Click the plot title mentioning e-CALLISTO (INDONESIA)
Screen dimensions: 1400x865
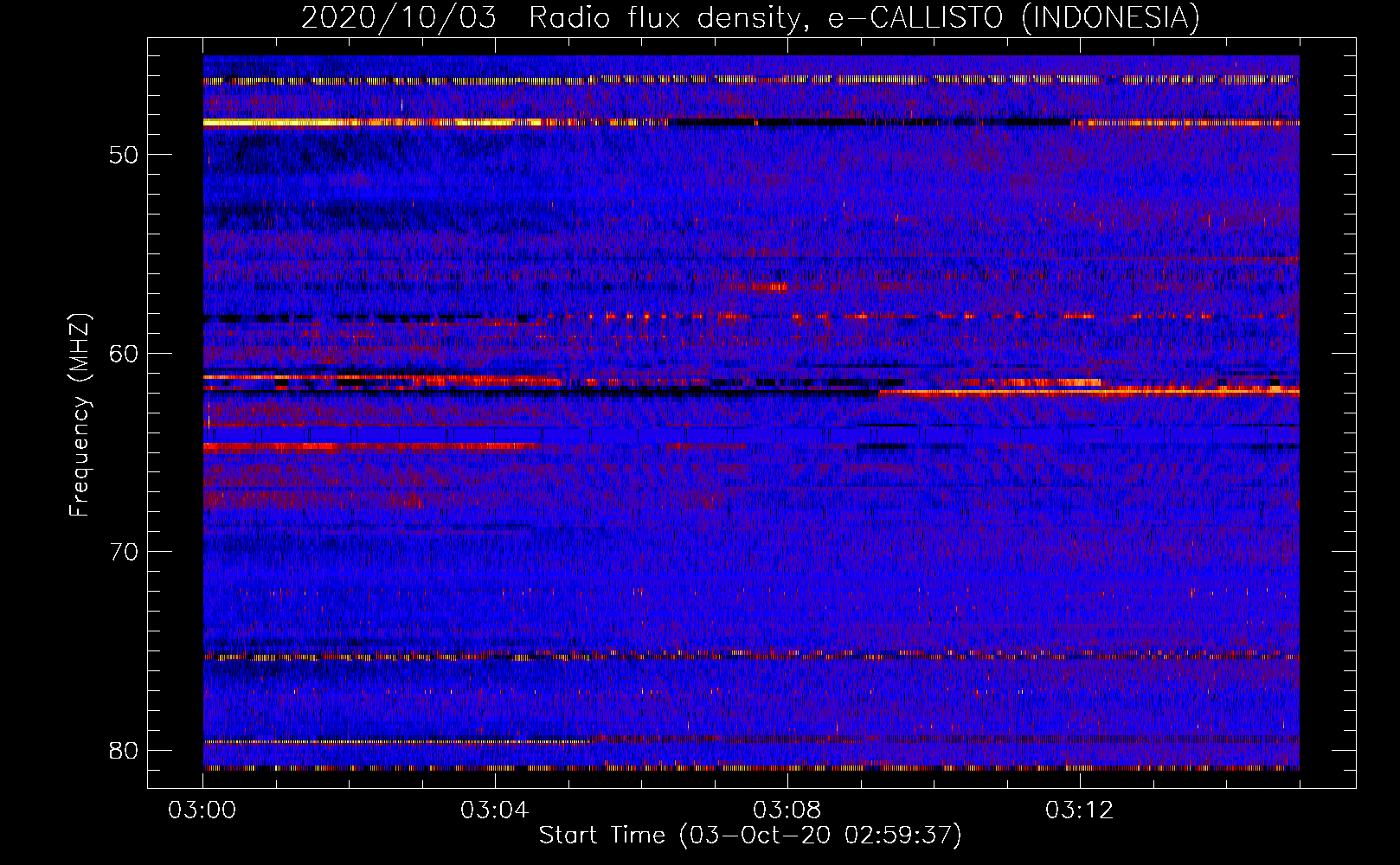(x=750, y=17)
